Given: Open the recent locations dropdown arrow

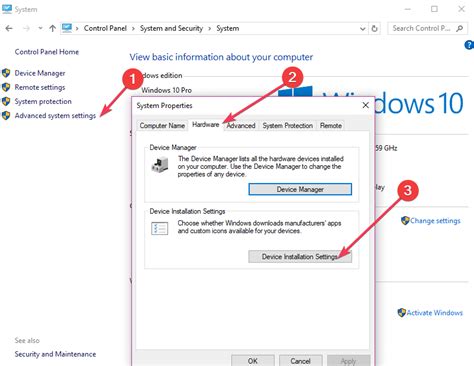Looking at the screenshot, I should (40, 28).
